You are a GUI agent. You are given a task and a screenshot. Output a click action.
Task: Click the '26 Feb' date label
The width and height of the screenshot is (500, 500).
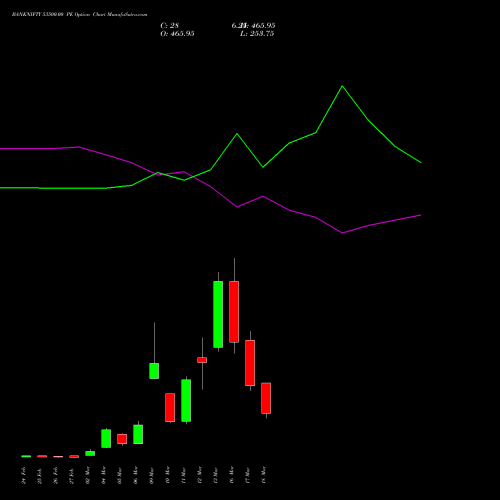pyautogui.click(x=56, y=475)
